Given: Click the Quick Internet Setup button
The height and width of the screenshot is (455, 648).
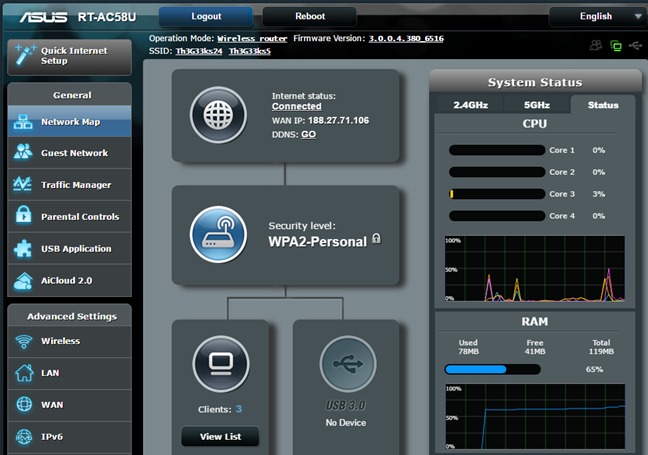Looking at the screenshot, I should 69,56.
